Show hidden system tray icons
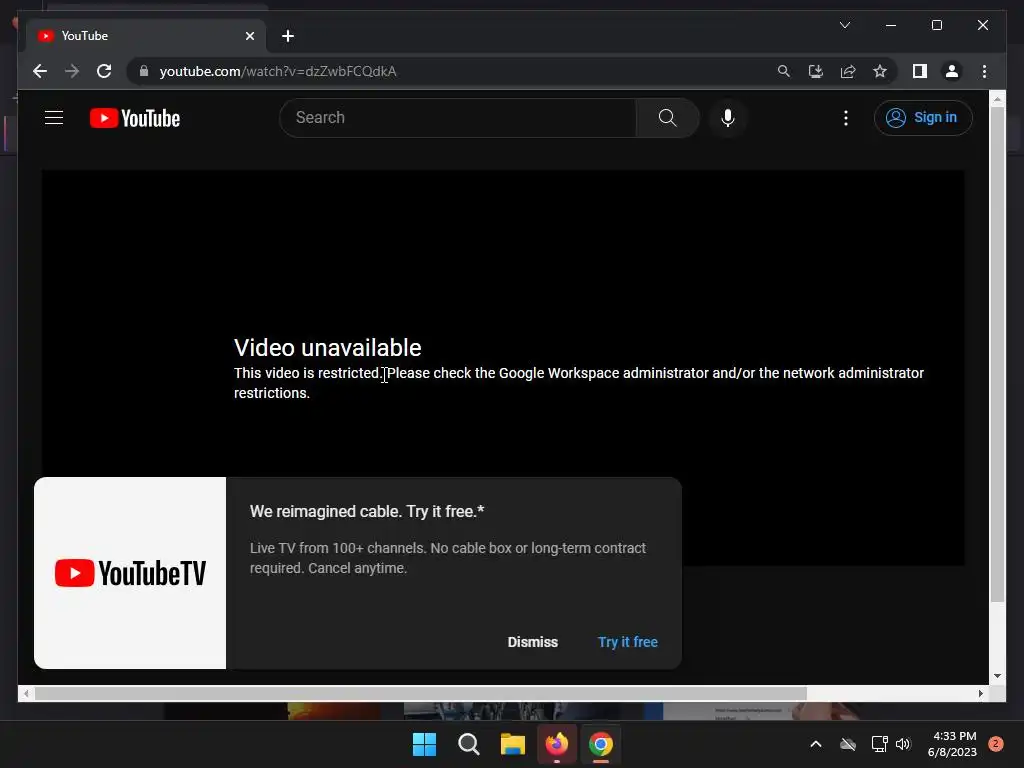The image size is (1024, 768). [x=816, y=744]
